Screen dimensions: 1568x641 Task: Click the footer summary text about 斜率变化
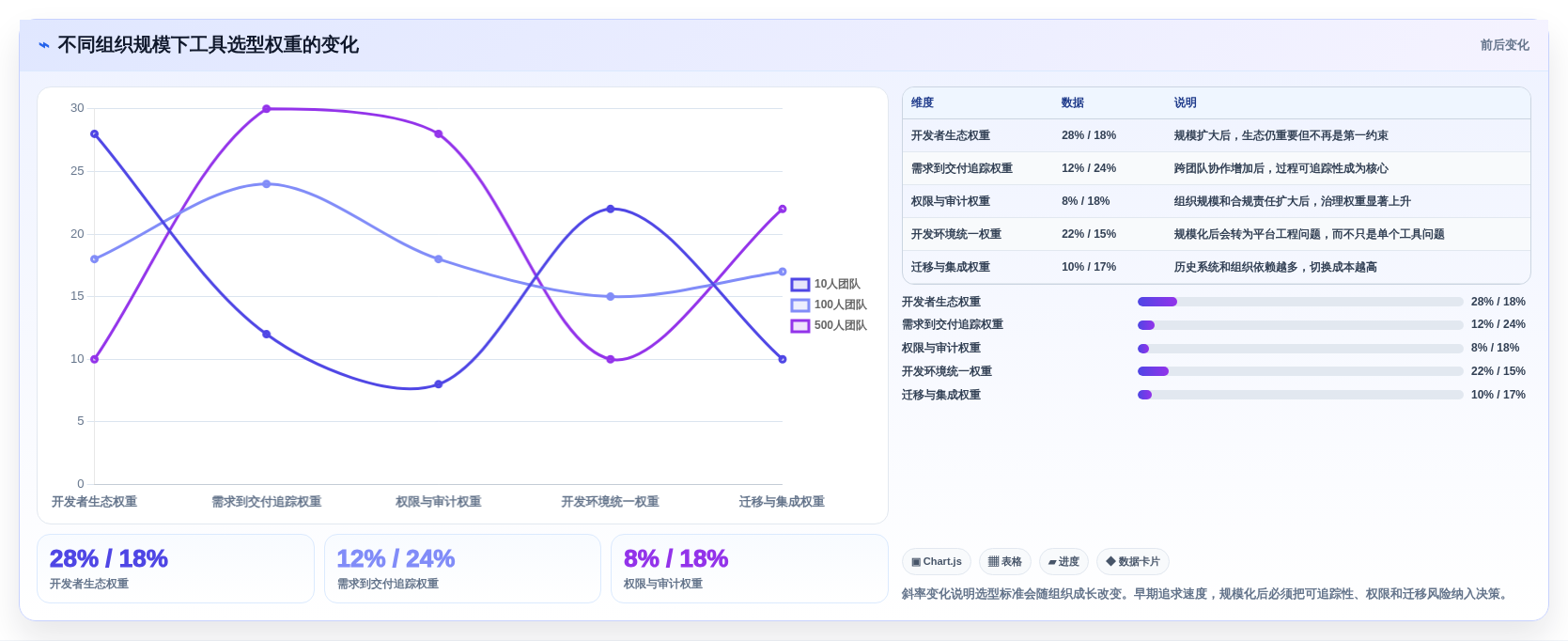click(1207, 594)
